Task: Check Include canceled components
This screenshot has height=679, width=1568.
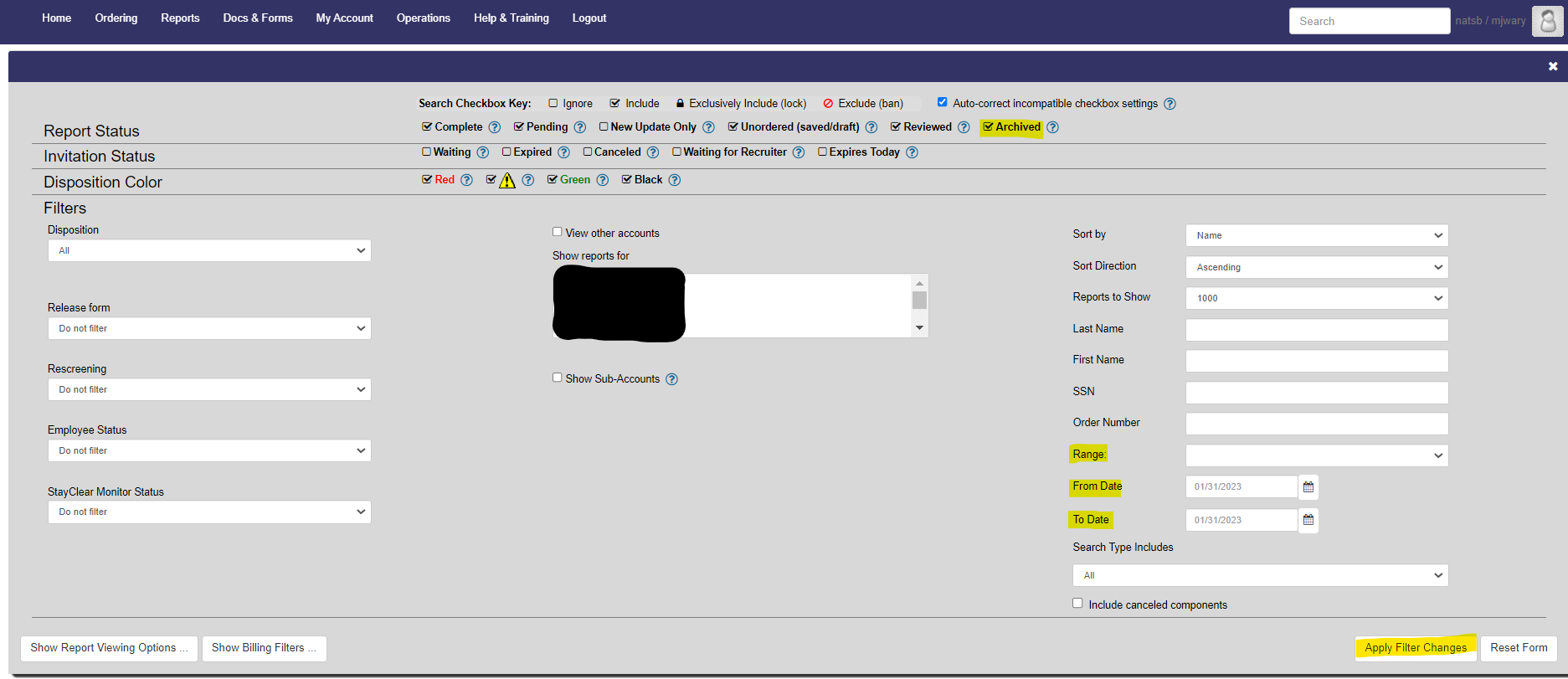Action: pos(1077,603)
